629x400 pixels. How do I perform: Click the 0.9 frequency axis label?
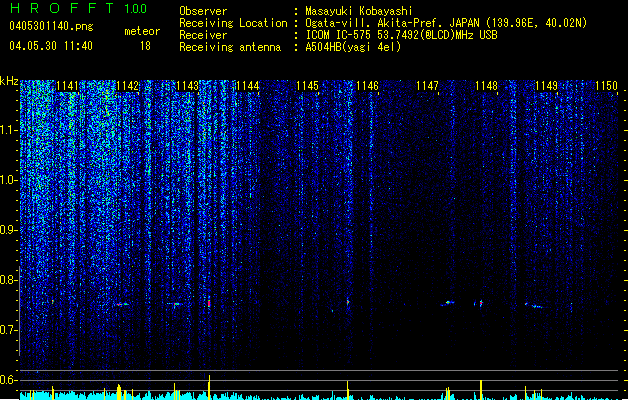pyautogui.click(x=9, y=230)
